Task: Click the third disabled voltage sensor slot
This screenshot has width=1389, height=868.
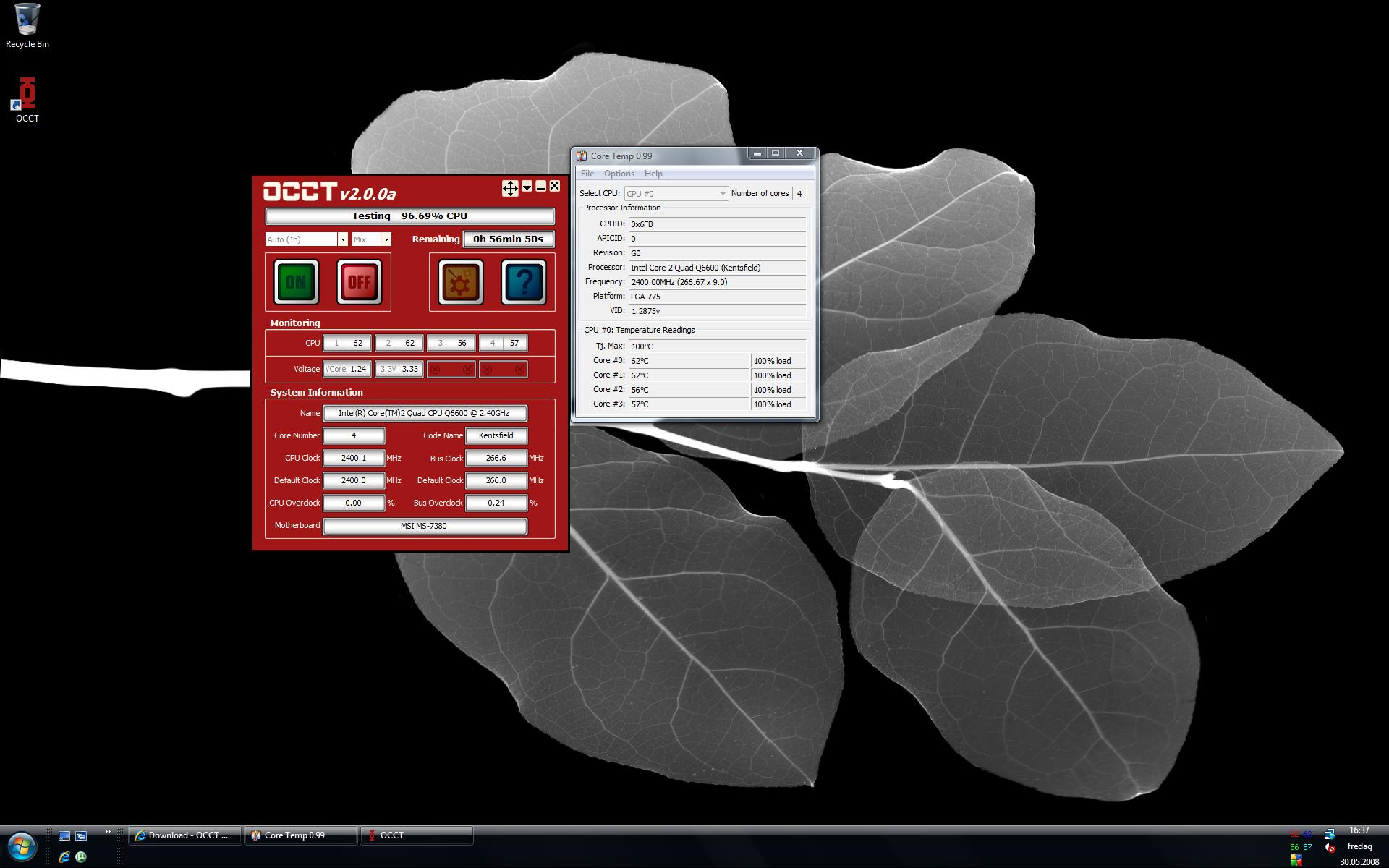Action: (451, 369)
